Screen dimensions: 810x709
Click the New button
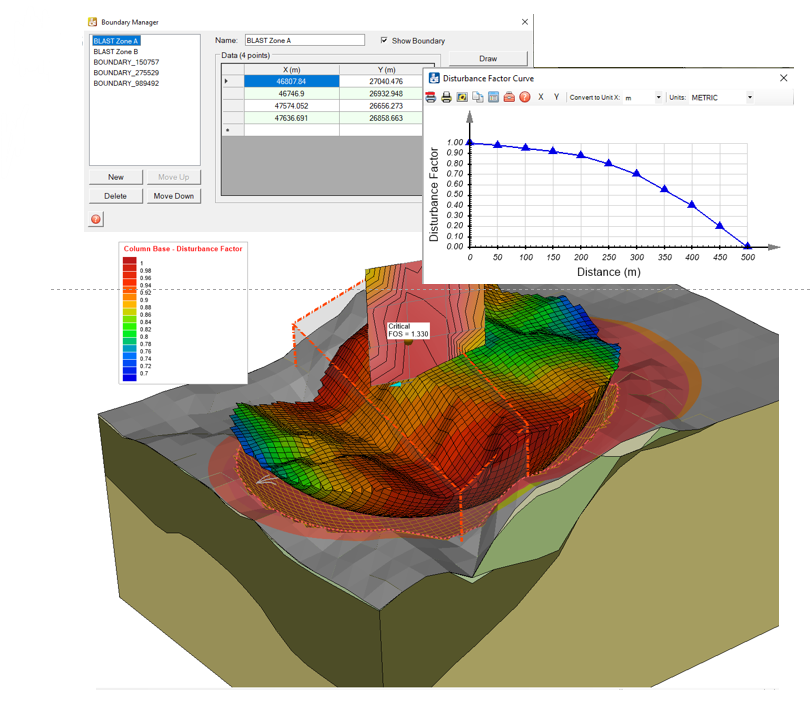point(116,177)
